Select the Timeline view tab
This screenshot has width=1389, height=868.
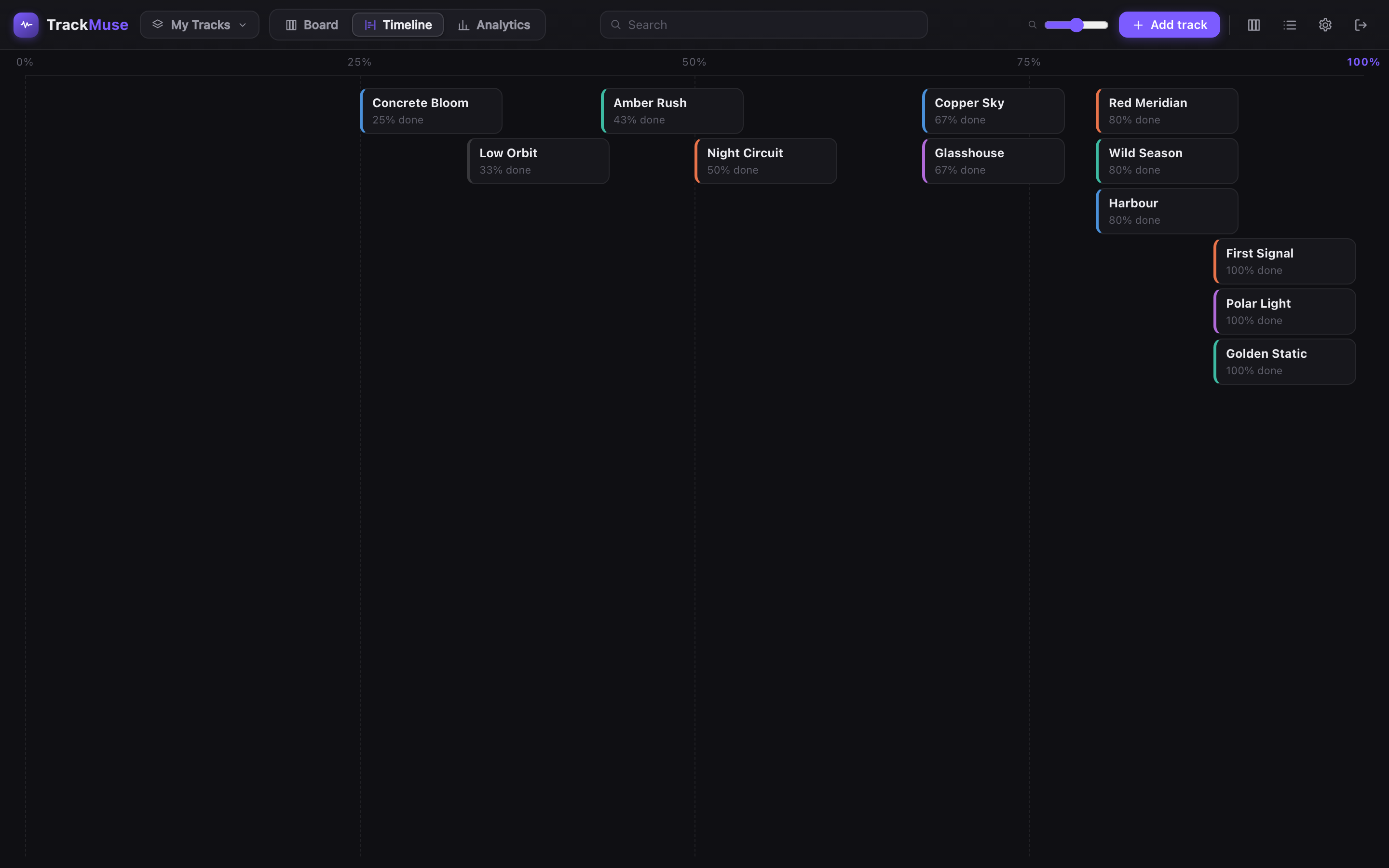coord(398,25)
